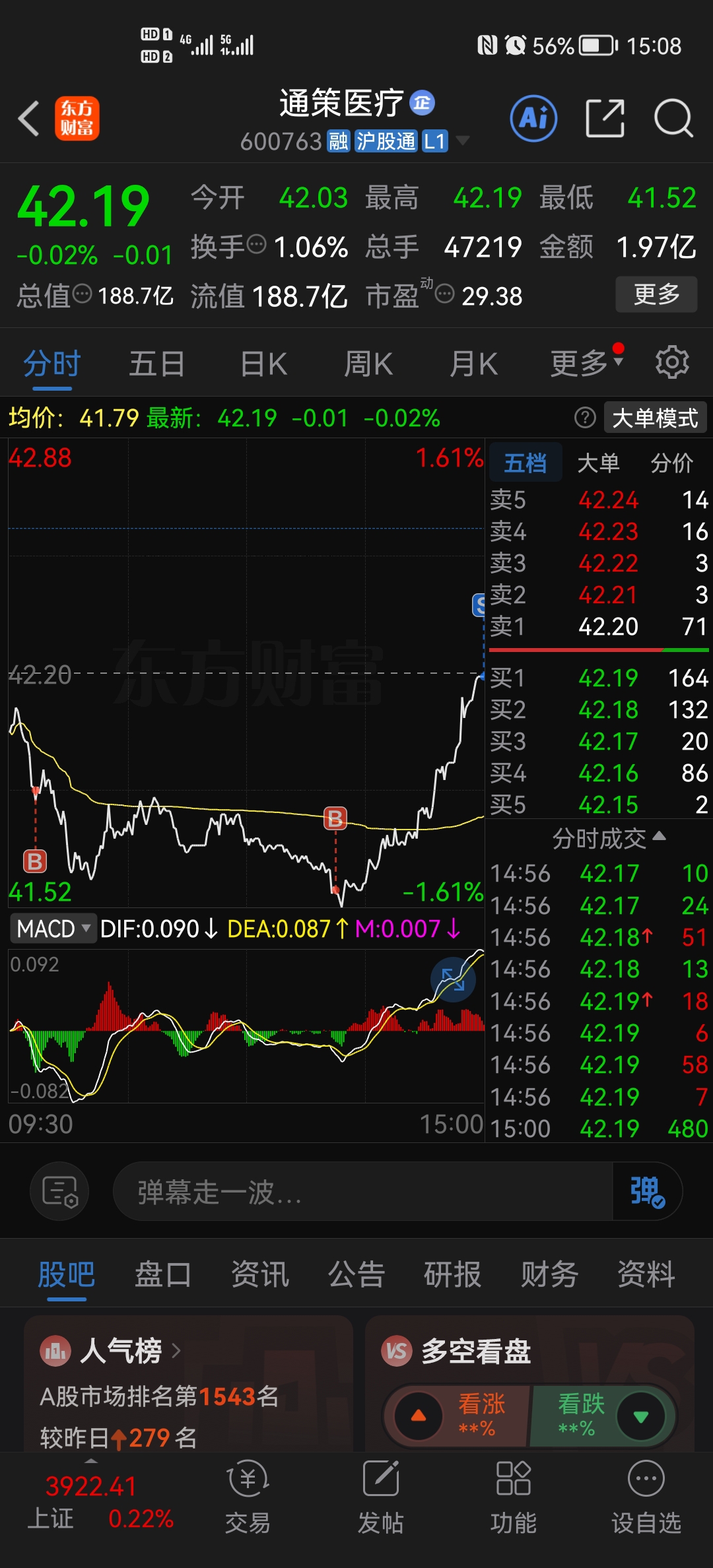This screenshot has width=713, height=1568.
Task: Open the search magnifier icon
Action: pyautogui.click(x=673, y=119)
